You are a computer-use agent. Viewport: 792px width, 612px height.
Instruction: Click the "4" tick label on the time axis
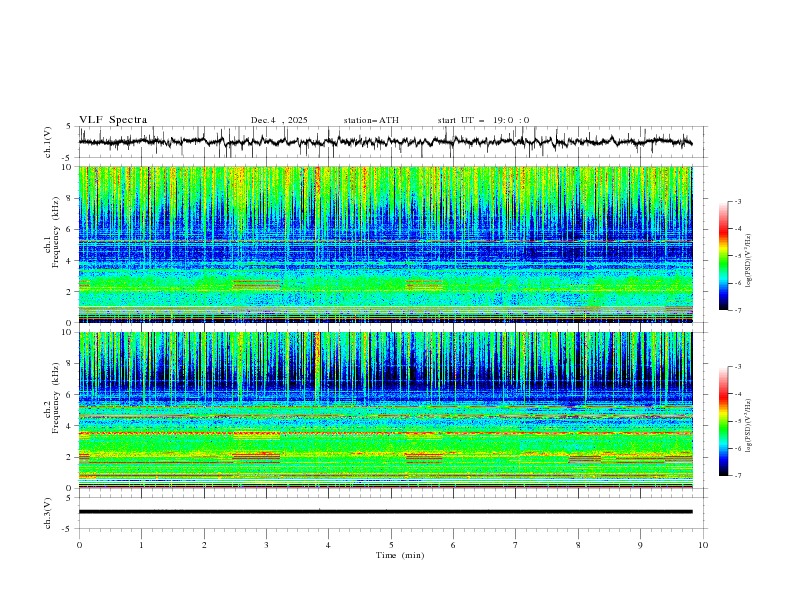328,545
